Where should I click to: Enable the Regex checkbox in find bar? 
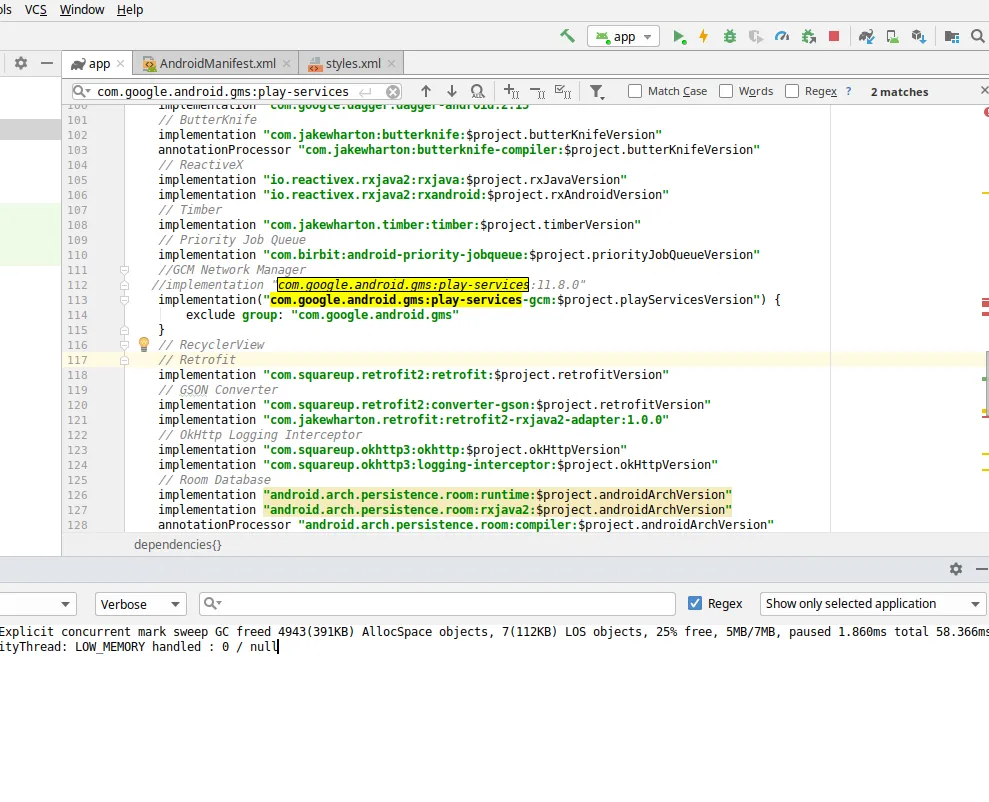[x=792, y=91]
